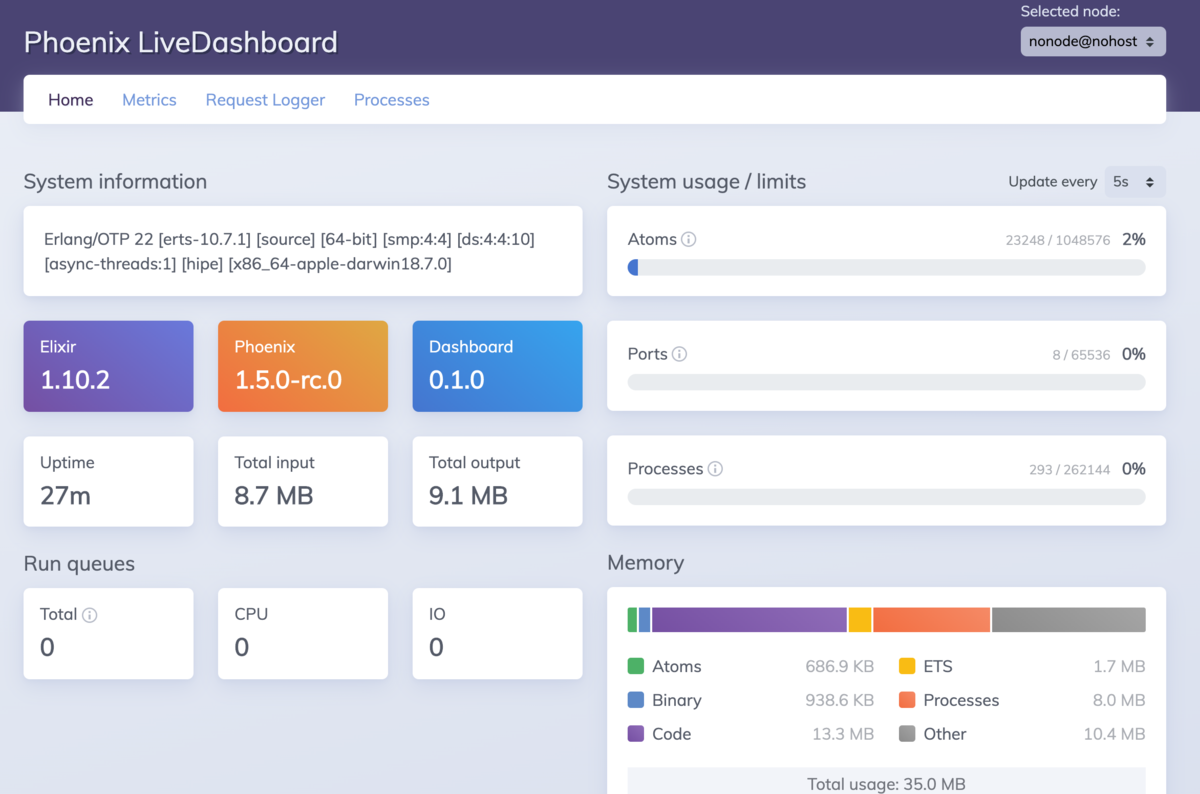
Task: Click the 13.3 MB Code memory value
Action: coord(843,734)
